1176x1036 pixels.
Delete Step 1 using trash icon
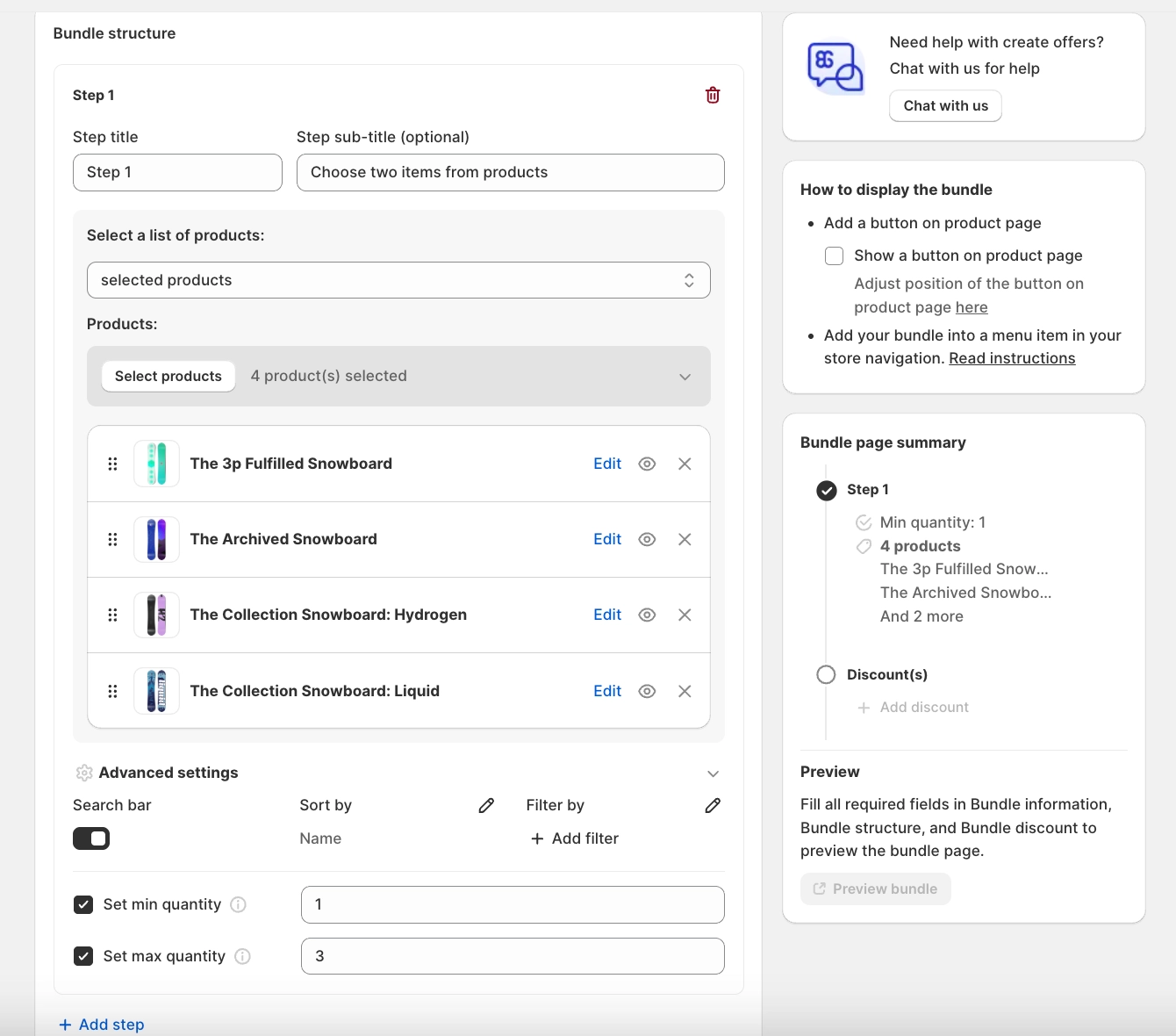coord(713,95)
